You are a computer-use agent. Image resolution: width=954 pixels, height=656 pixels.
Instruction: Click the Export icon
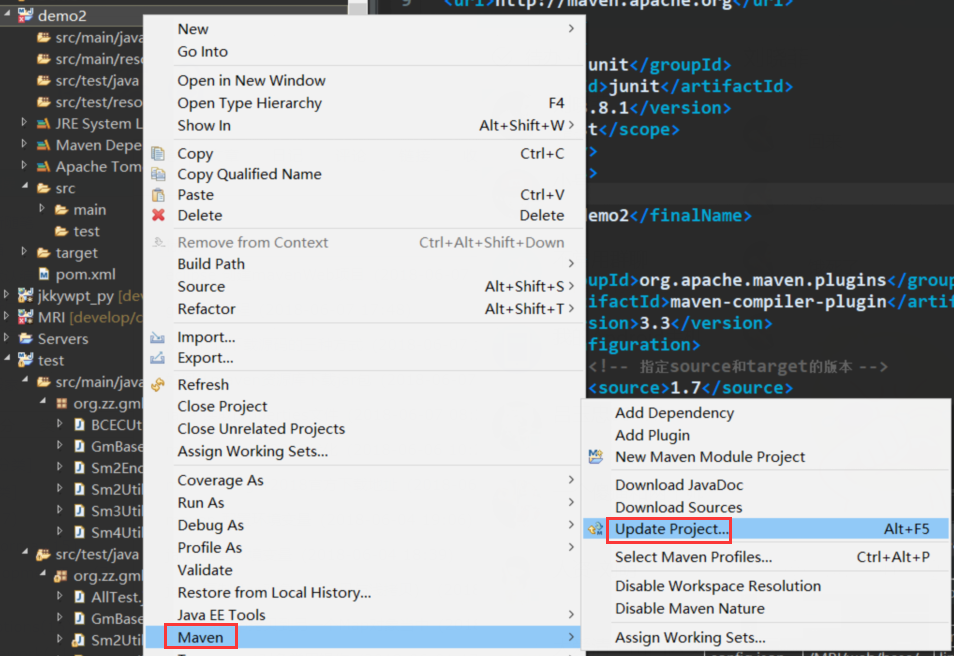click(x=158, y=358)
